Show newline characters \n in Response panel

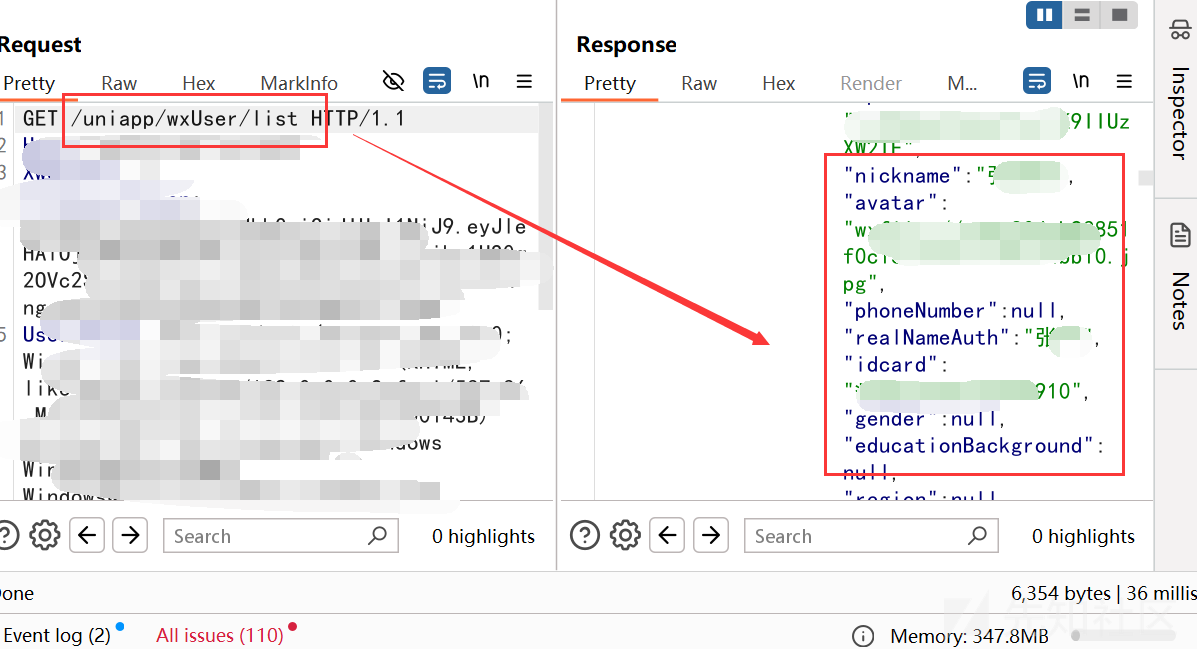coord(1080,81)
